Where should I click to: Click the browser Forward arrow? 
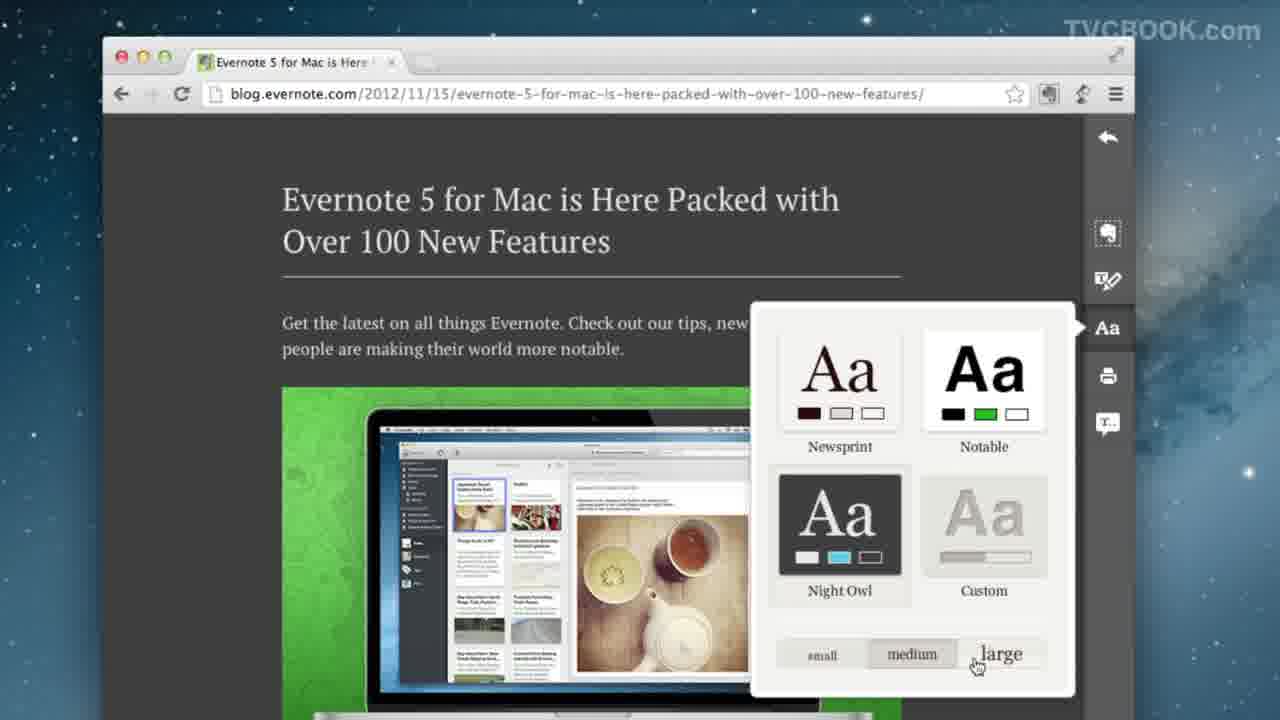[152, 94]
